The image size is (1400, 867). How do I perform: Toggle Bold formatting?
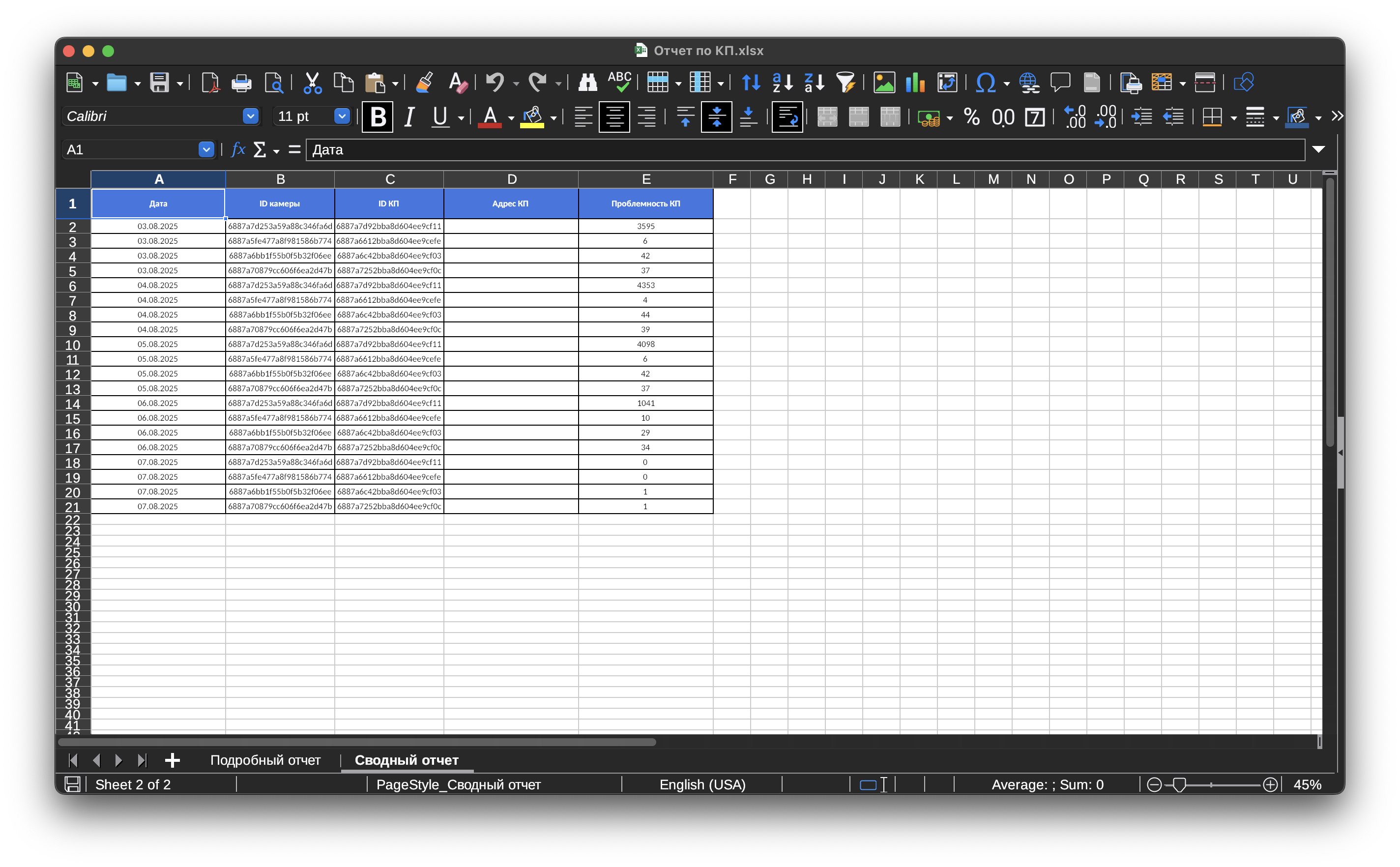pos(378,117)
